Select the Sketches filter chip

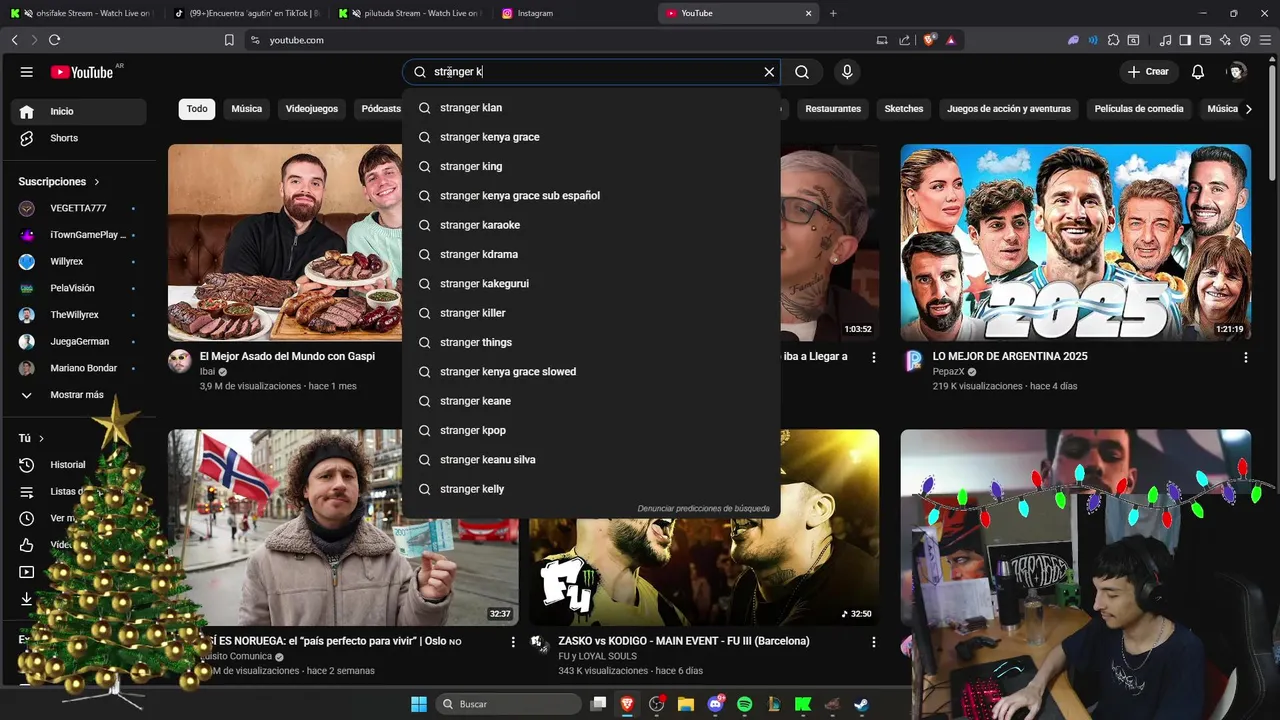[904, 109]
